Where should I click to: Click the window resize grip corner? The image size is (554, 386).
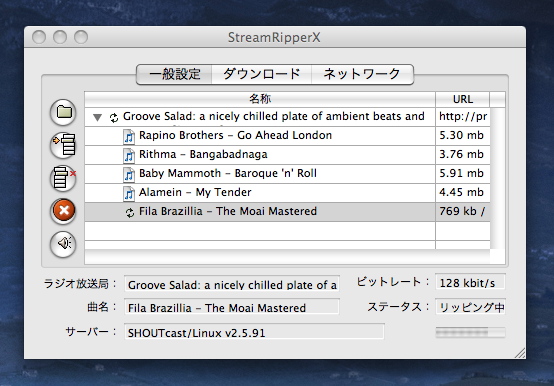pos(520,353)
